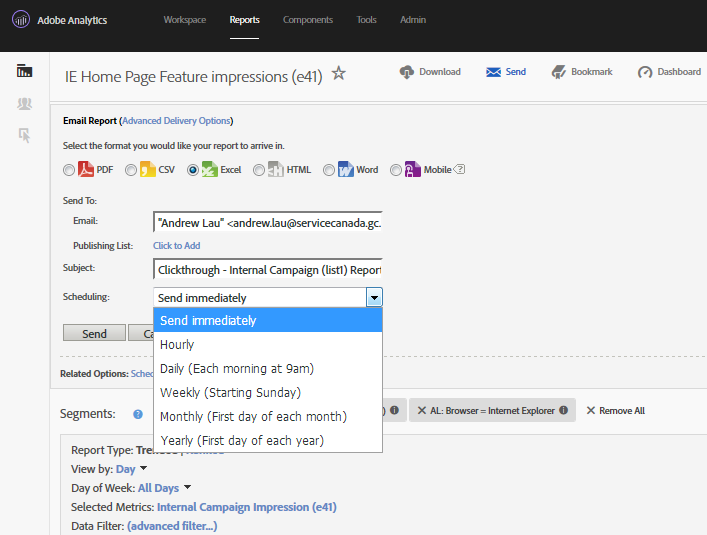The width and height of the screenshot is (707, 535).
Task: Choose the Word format radio button
Action: pyautogui.click(x=329, y=170)
